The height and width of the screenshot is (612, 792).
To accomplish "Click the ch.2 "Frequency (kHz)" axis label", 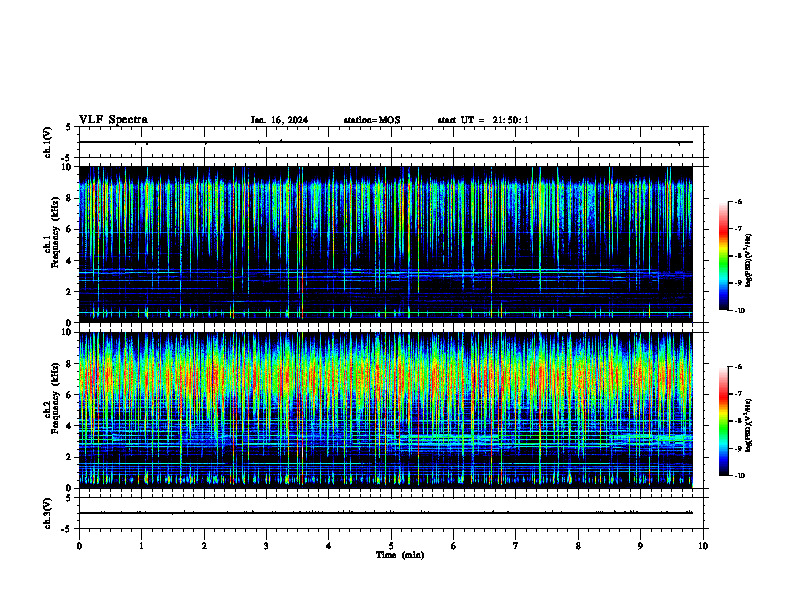I will pos(55,398).
